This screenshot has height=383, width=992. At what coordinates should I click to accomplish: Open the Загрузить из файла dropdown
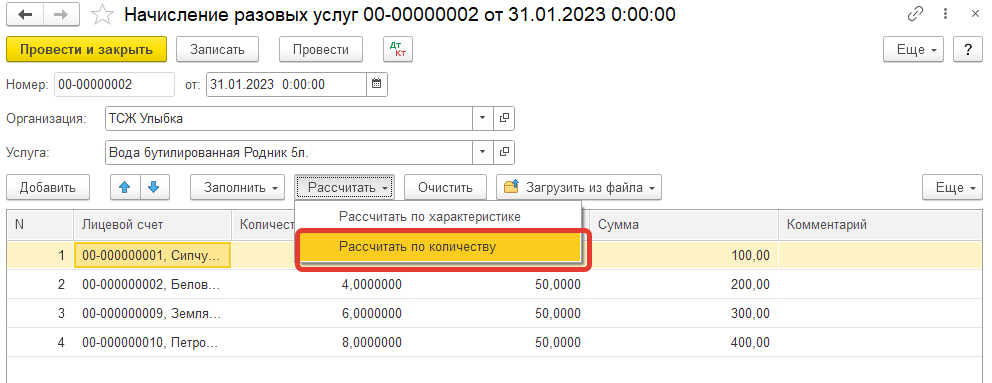tap(579, 187)
